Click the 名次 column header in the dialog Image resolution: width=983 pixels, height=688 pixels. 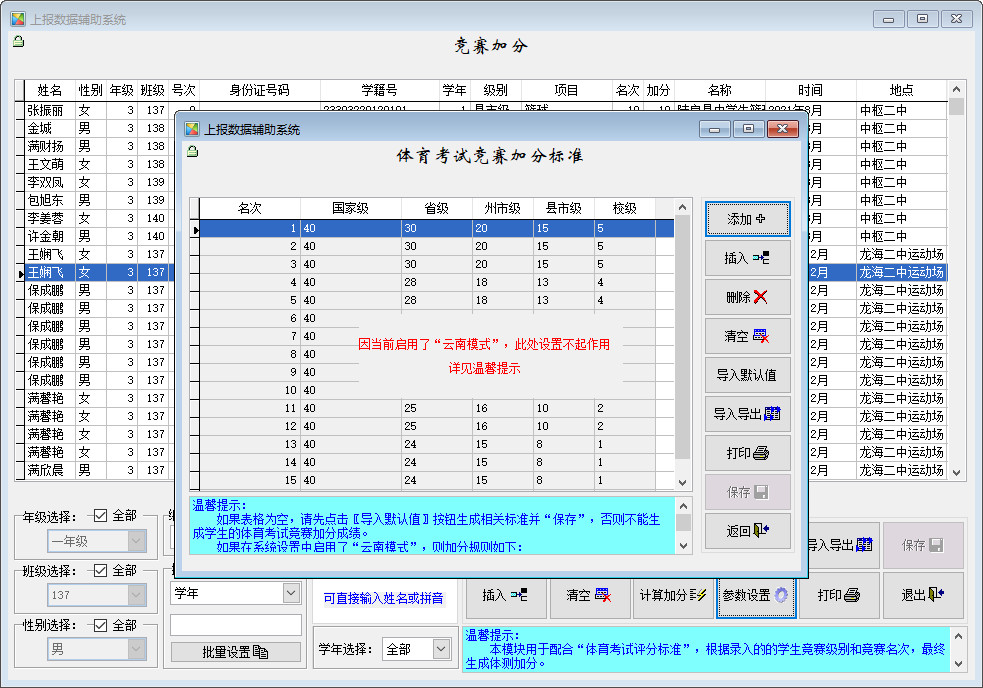(x=250, y=208)
